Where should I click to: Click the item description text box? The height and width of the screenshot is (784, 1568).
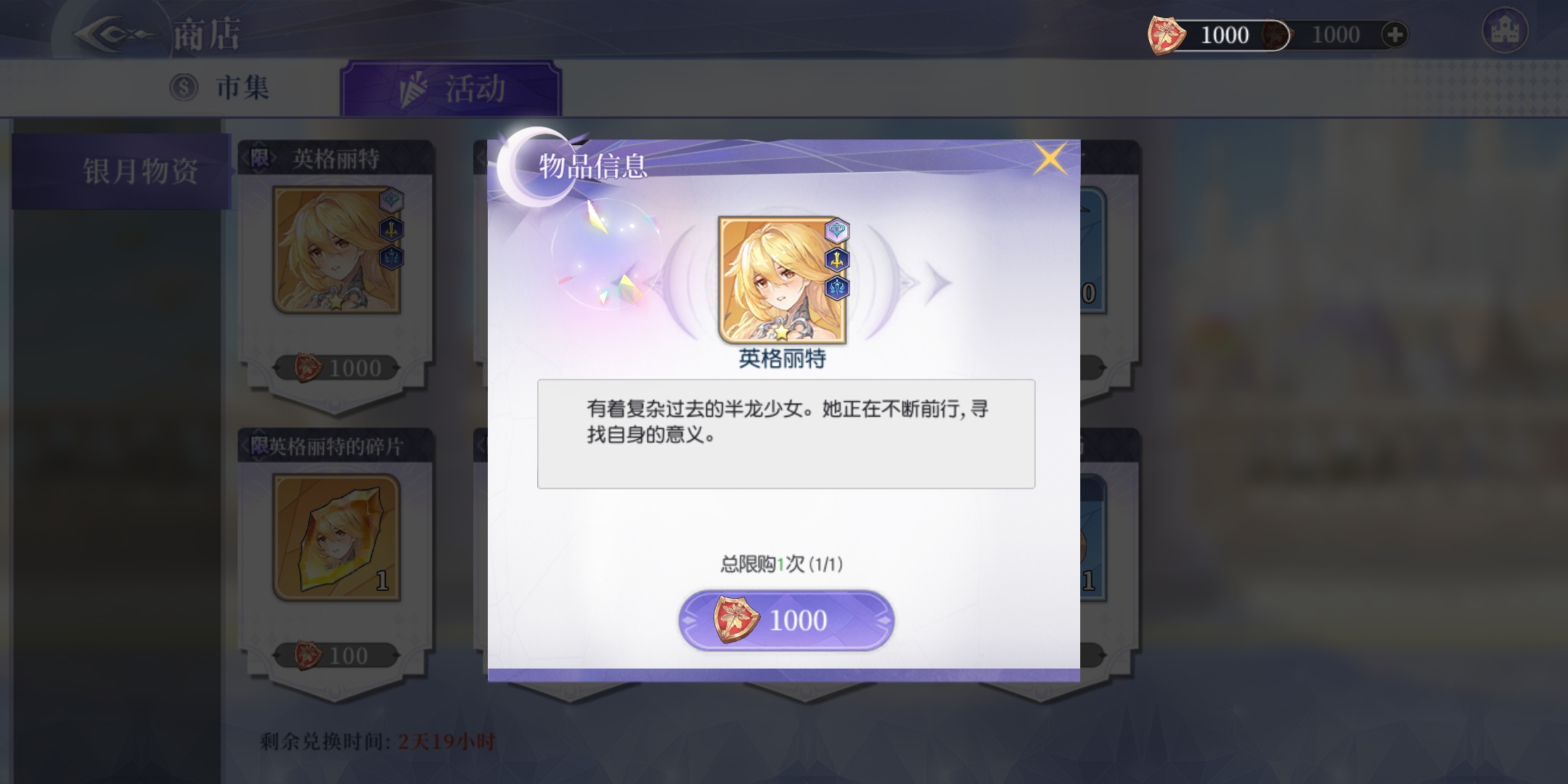(x=786, y=434)
